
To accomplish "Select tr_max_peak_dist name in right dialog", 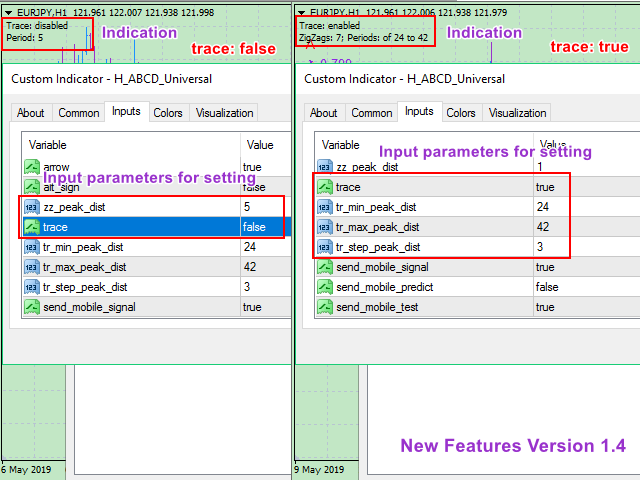I will coord(378,227).
